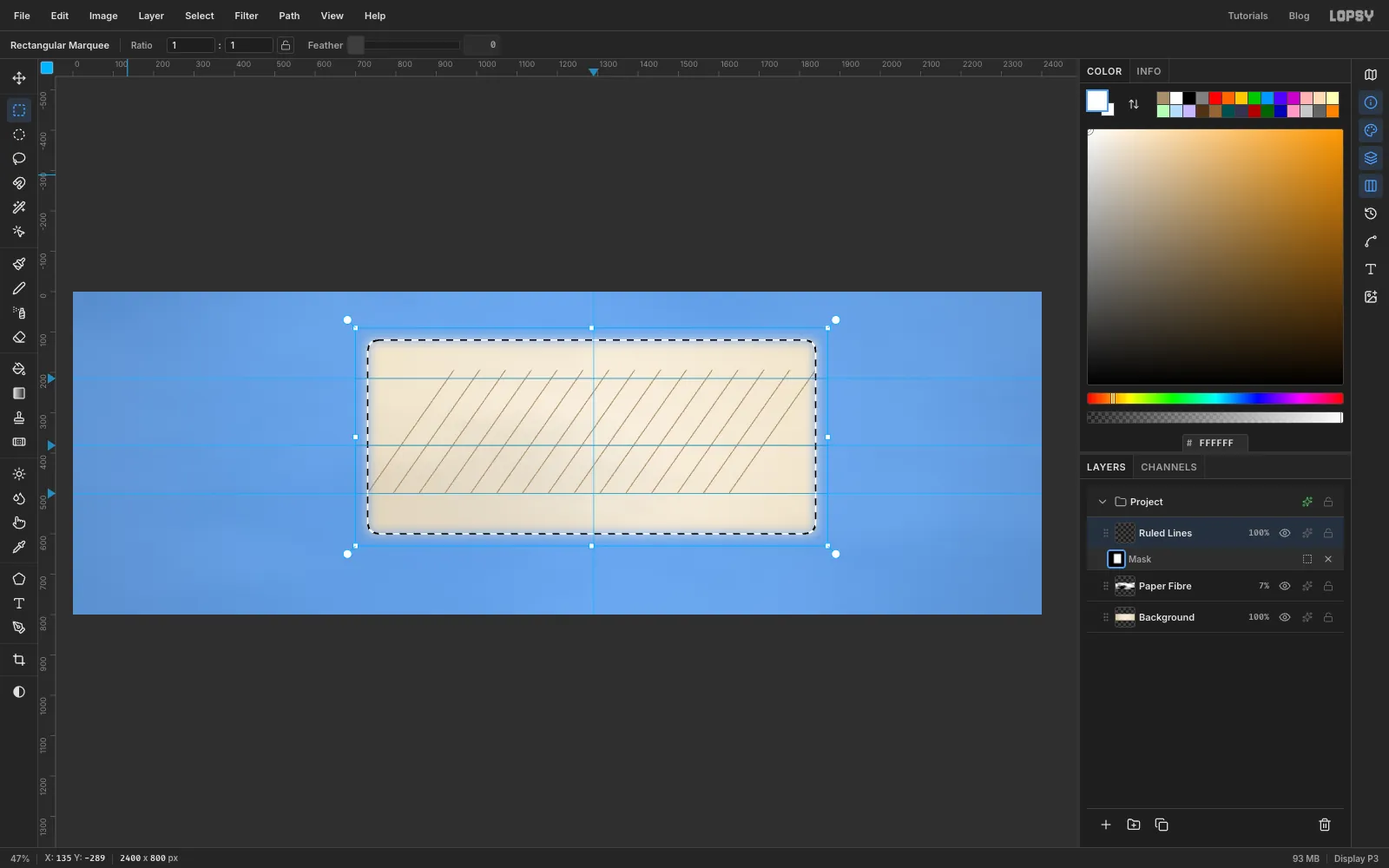1389x868 pixels.
Task: Toggle lock on Background layer
Action: point(1328,617)
